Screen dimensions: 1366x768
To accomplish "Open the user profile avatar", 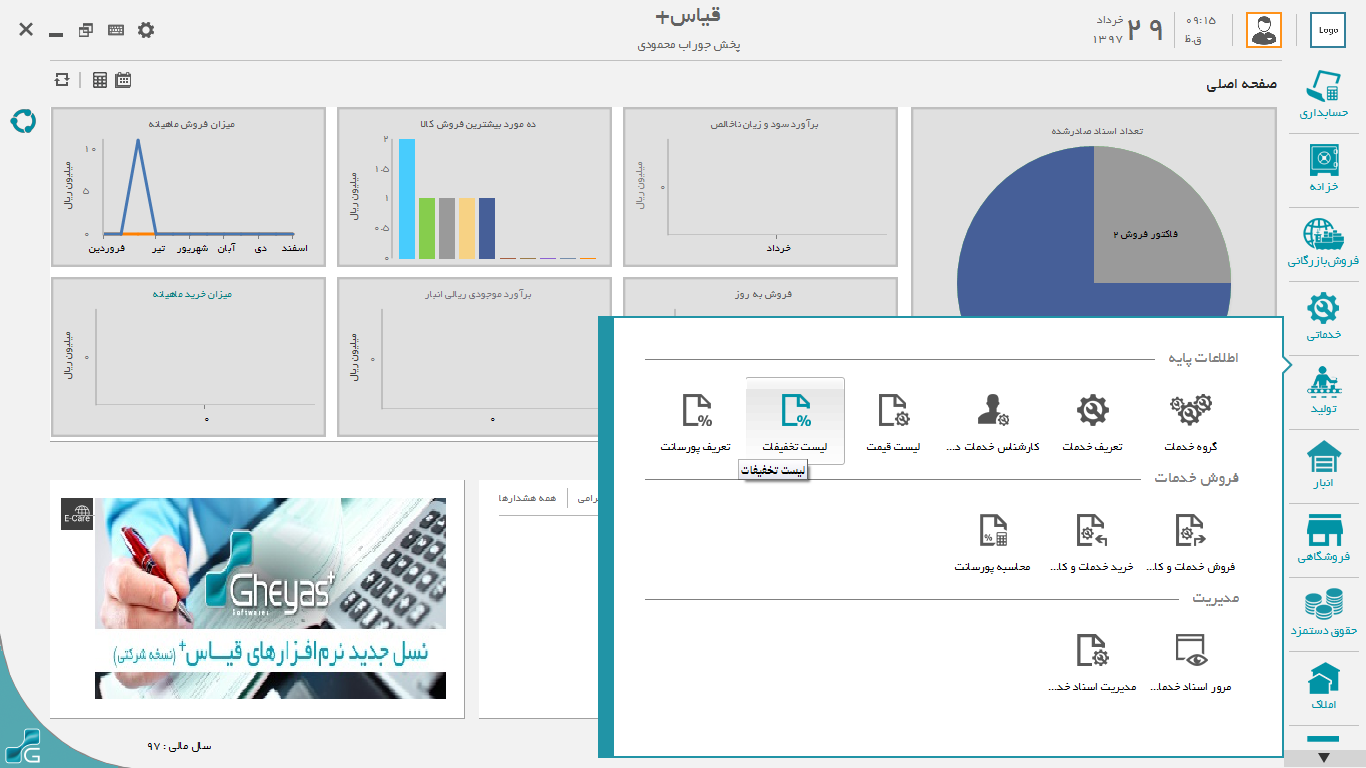I will point(1264,30).
